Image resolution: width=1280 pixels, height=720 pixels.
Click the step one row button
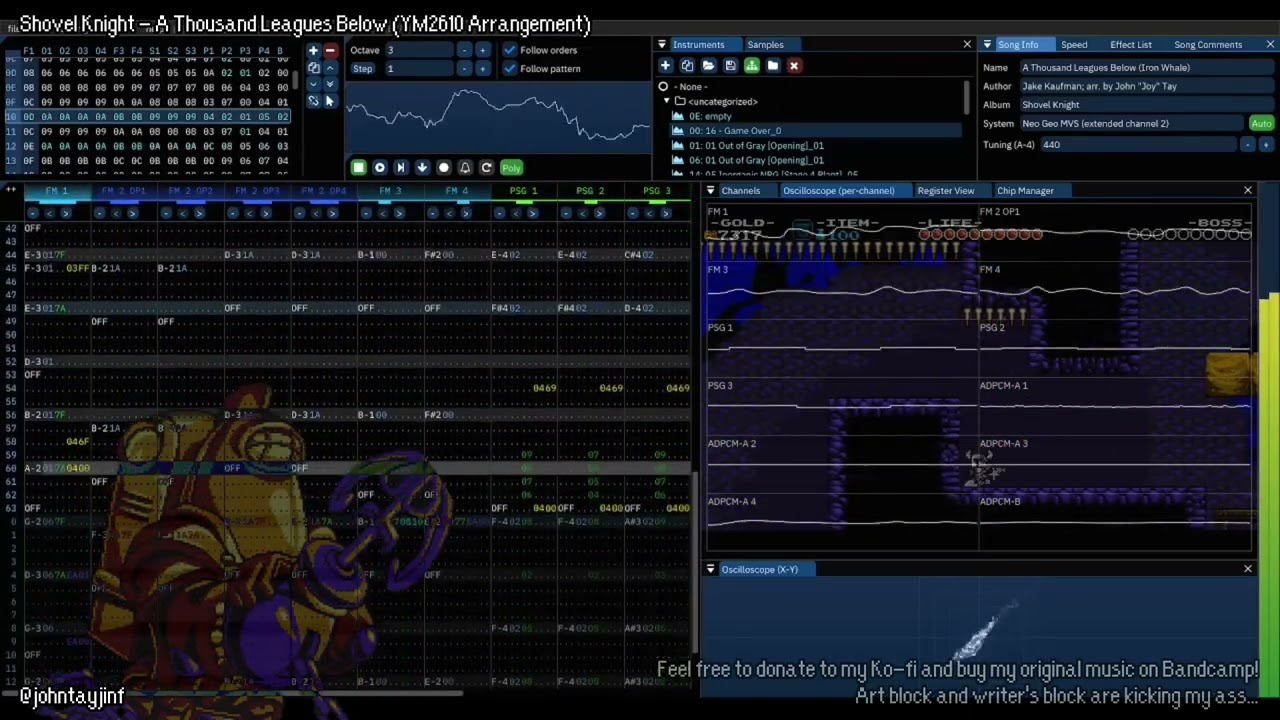400,168
